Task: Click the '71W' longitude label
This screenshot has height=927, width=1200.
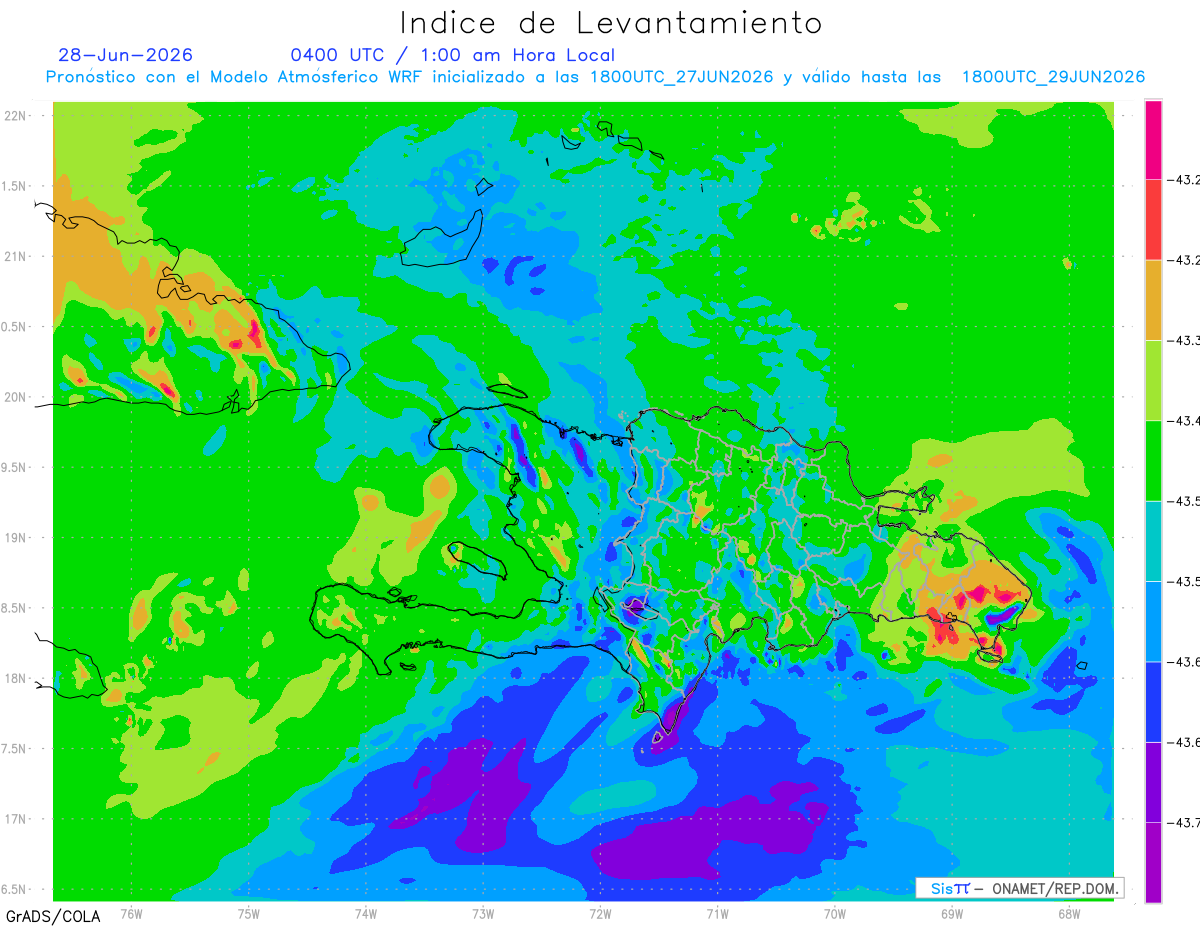Action: point(717,912)
